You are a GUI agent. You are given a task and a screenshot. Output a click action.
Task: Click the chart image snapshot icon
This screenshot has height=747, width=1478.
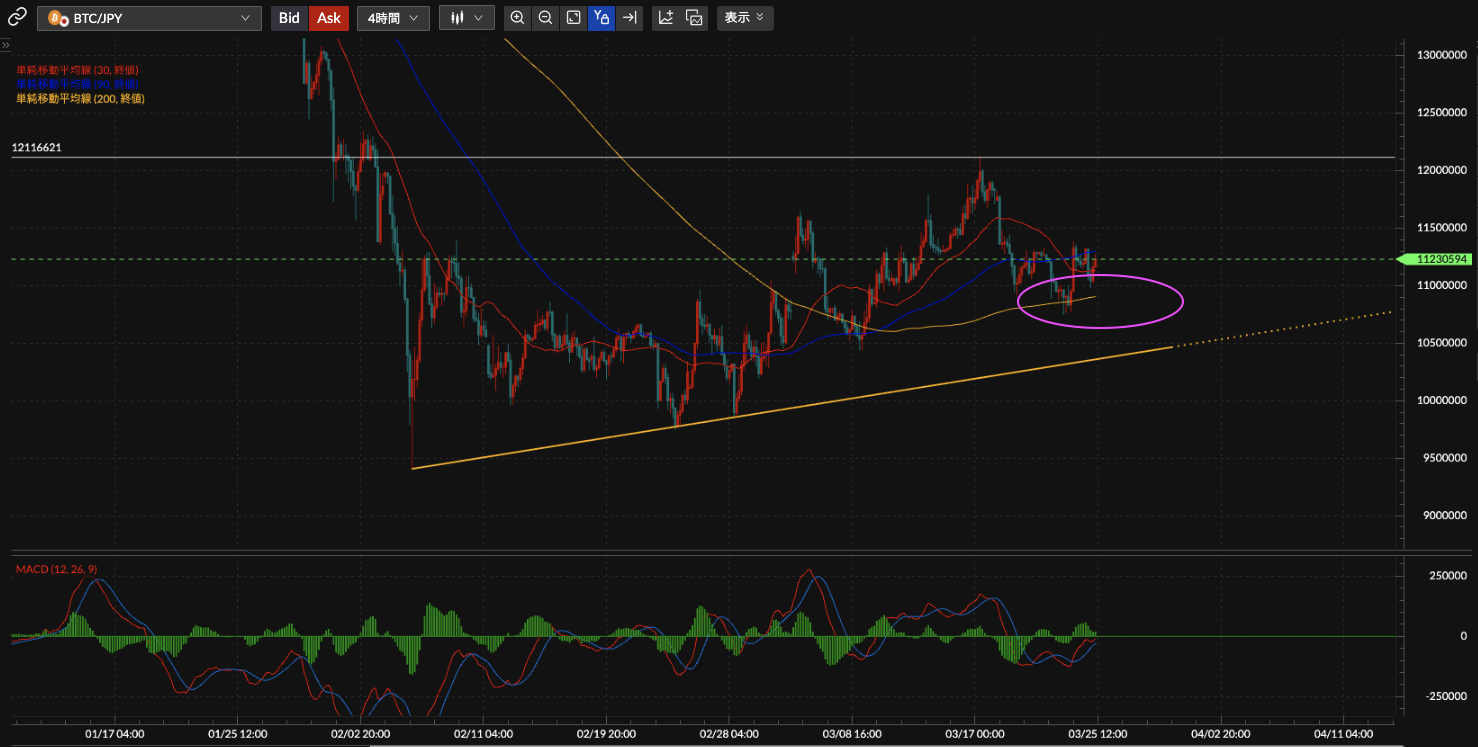point(695,18)
